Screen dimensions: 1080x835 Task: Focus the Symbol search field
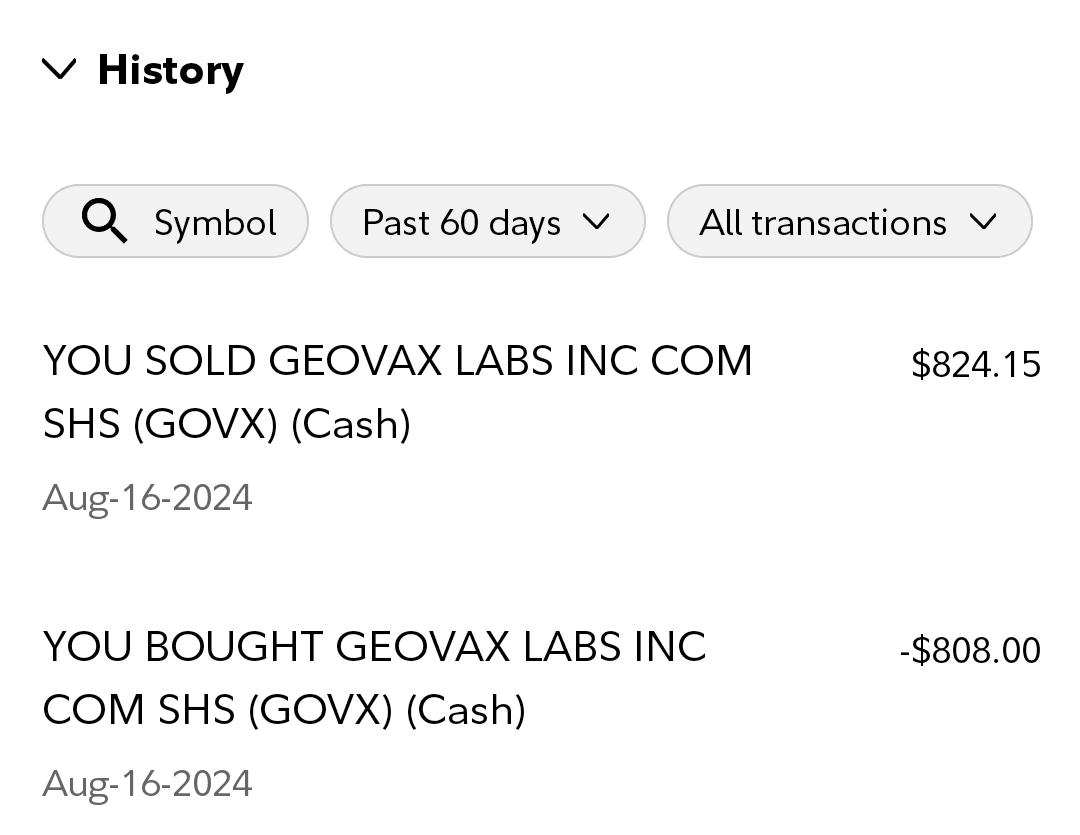tap(214, 222)
